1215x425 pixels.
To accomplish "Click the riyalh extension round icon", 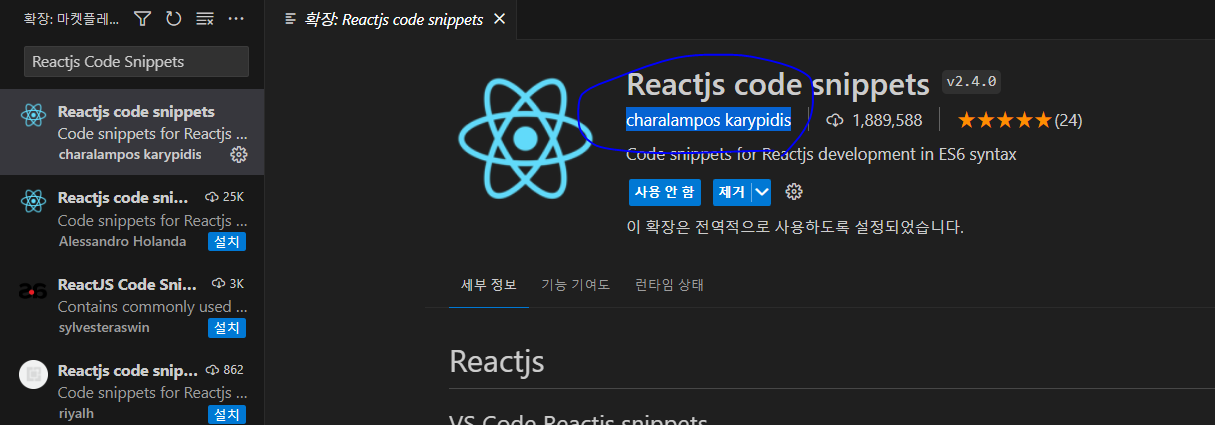I will pos(33,374).
